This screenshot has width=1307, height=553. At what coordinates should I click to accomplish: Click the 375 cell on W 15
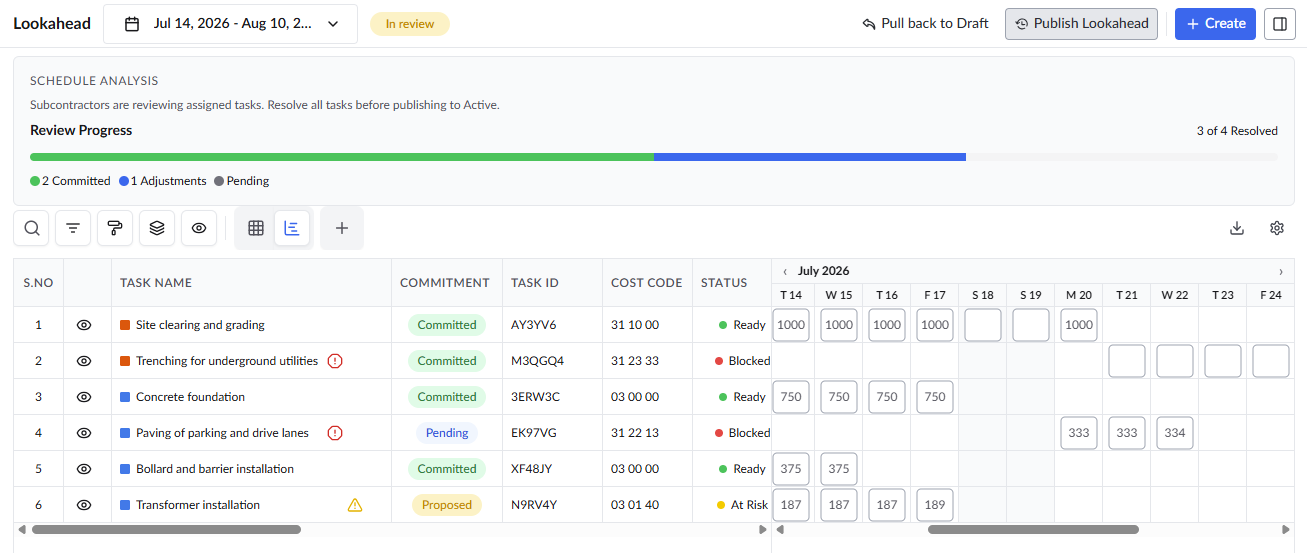coord(839,469)
